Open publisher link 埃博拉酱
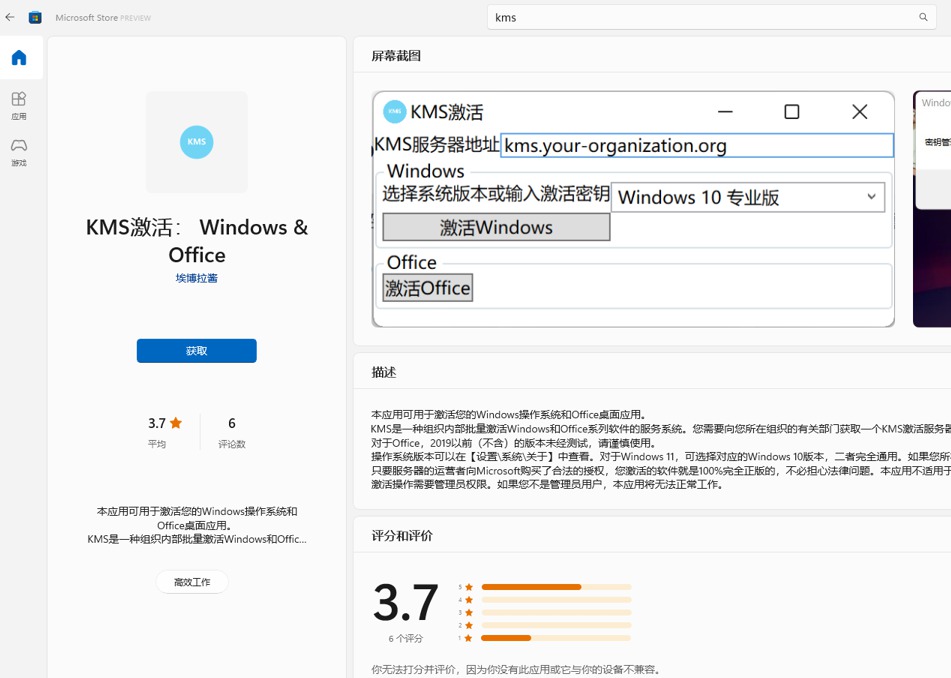This screenshot has height=678, width=951. click(x=197, y=278)
